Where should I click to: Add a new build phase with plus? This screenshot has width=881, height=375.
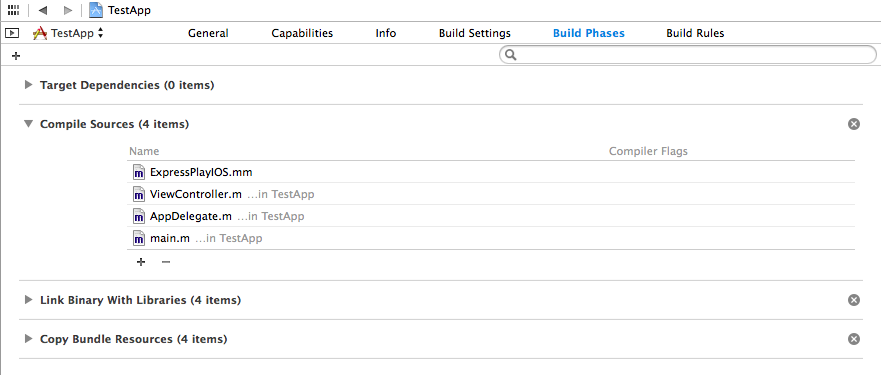point(16,56)
